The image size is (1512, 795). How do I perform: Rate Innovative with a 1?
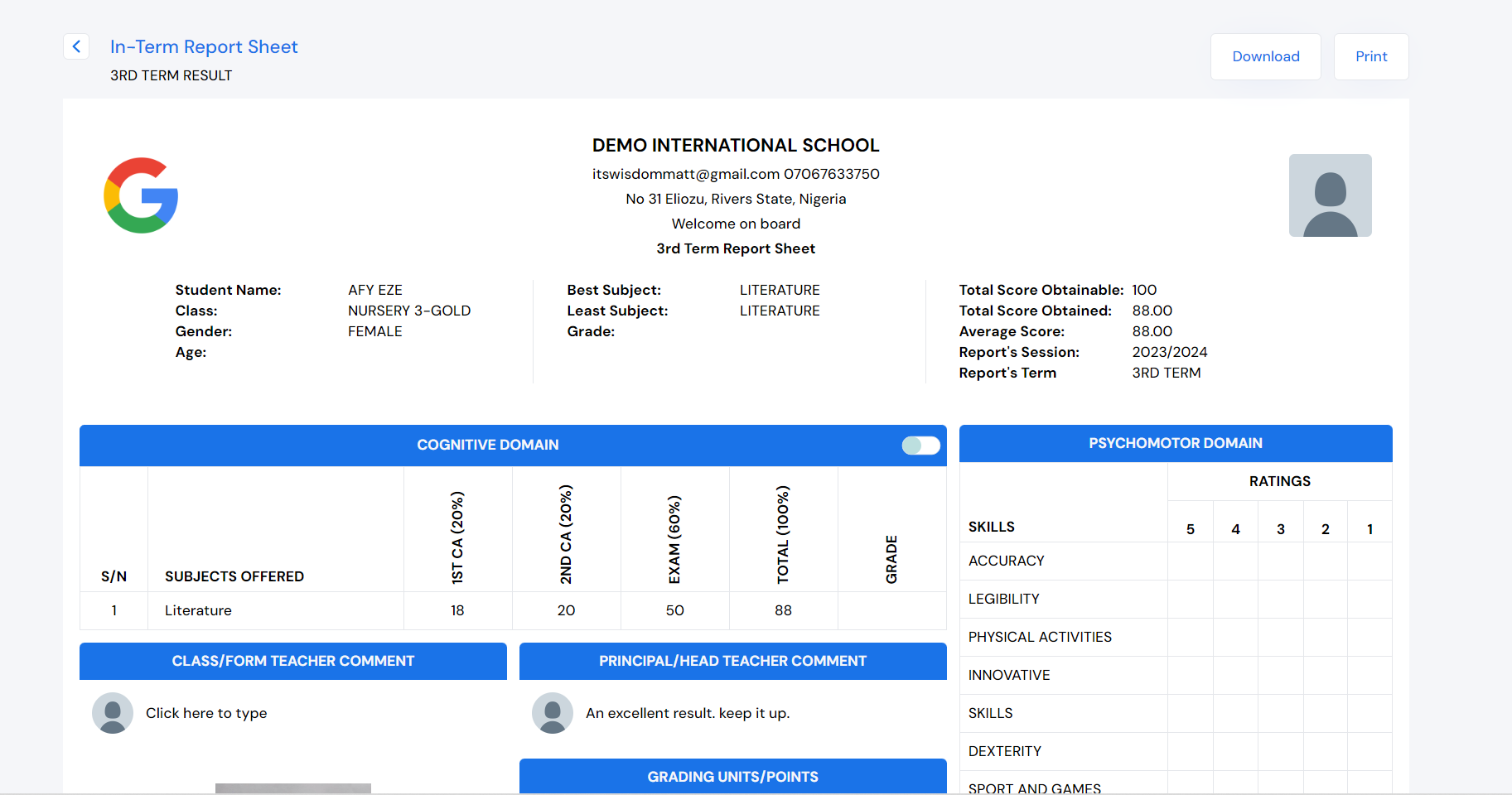1369,675
